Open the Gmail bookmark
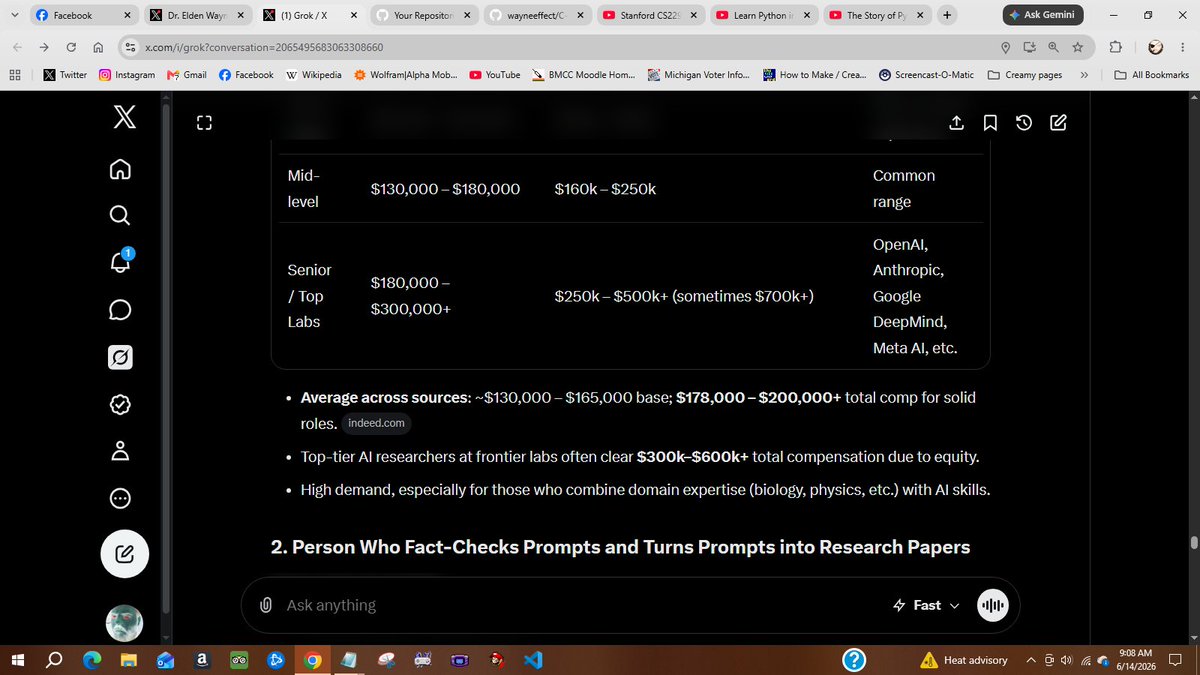The width and height of the screenshot is (1200, 675). pos(187,75)
